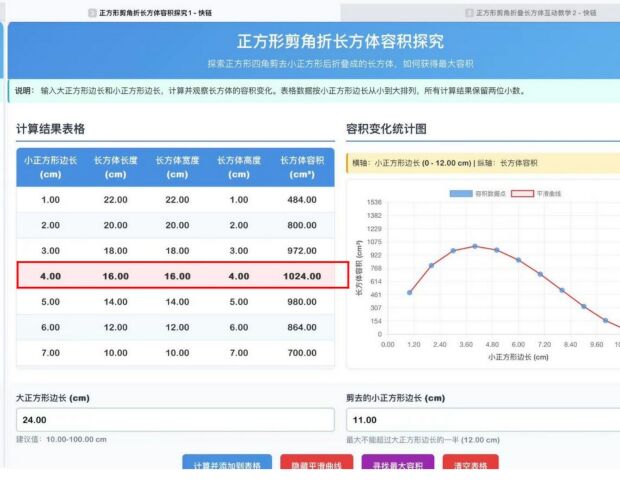Toggle the 平滑曲线 legend item
Image resolution: width=620 pixels, height=484 pixels.
click(x=548, y=192)
